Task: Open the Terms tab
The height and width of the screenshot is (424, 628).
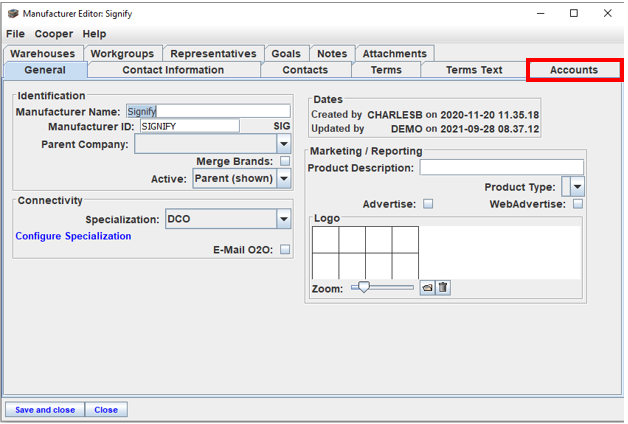Action: coord(386,70)
